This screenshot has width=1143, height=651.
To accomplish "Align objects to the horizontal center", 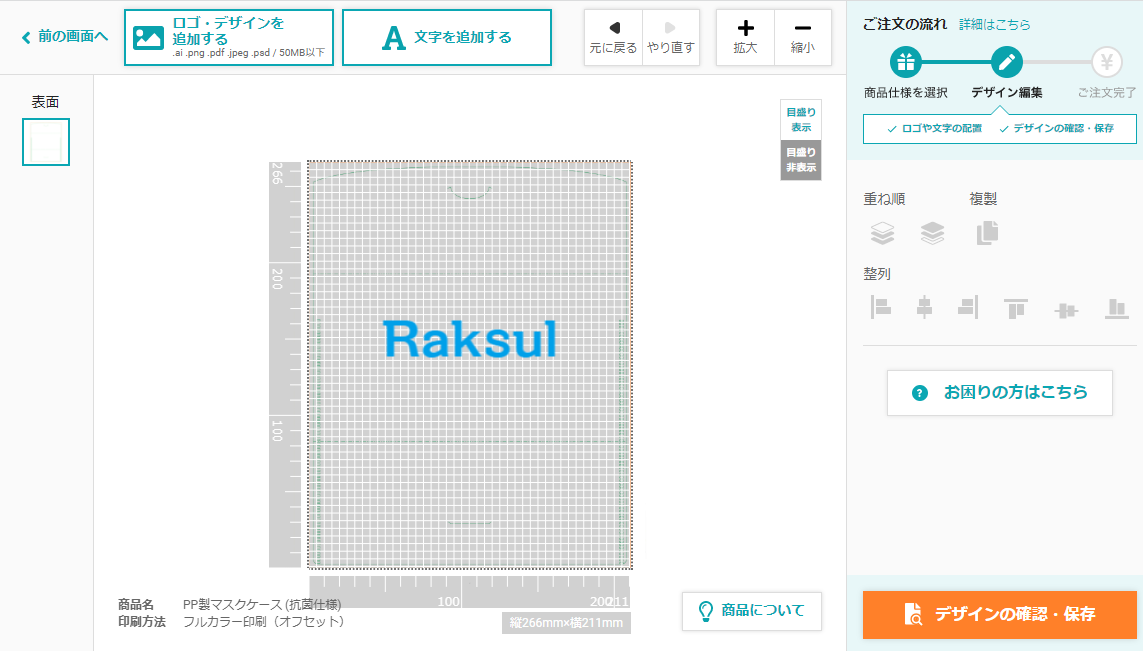I will pos(924,308).
